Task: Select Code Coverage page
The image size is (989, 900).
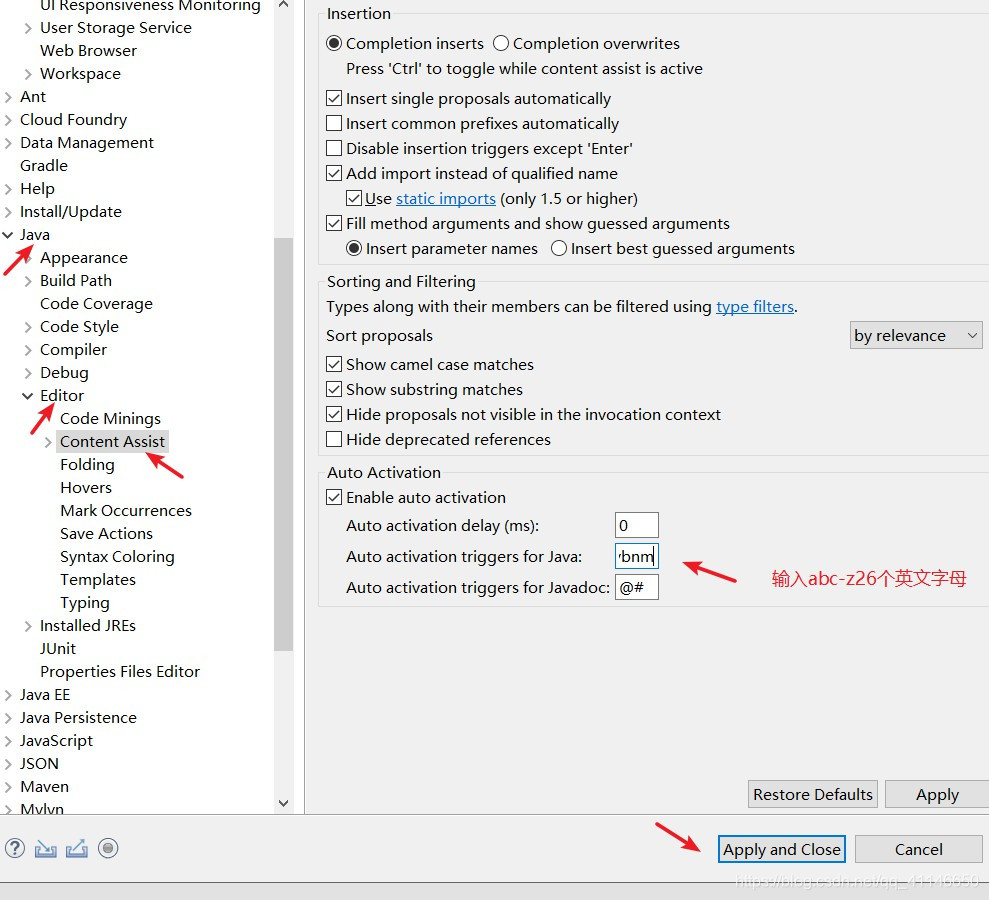Action: pos(97,304)
